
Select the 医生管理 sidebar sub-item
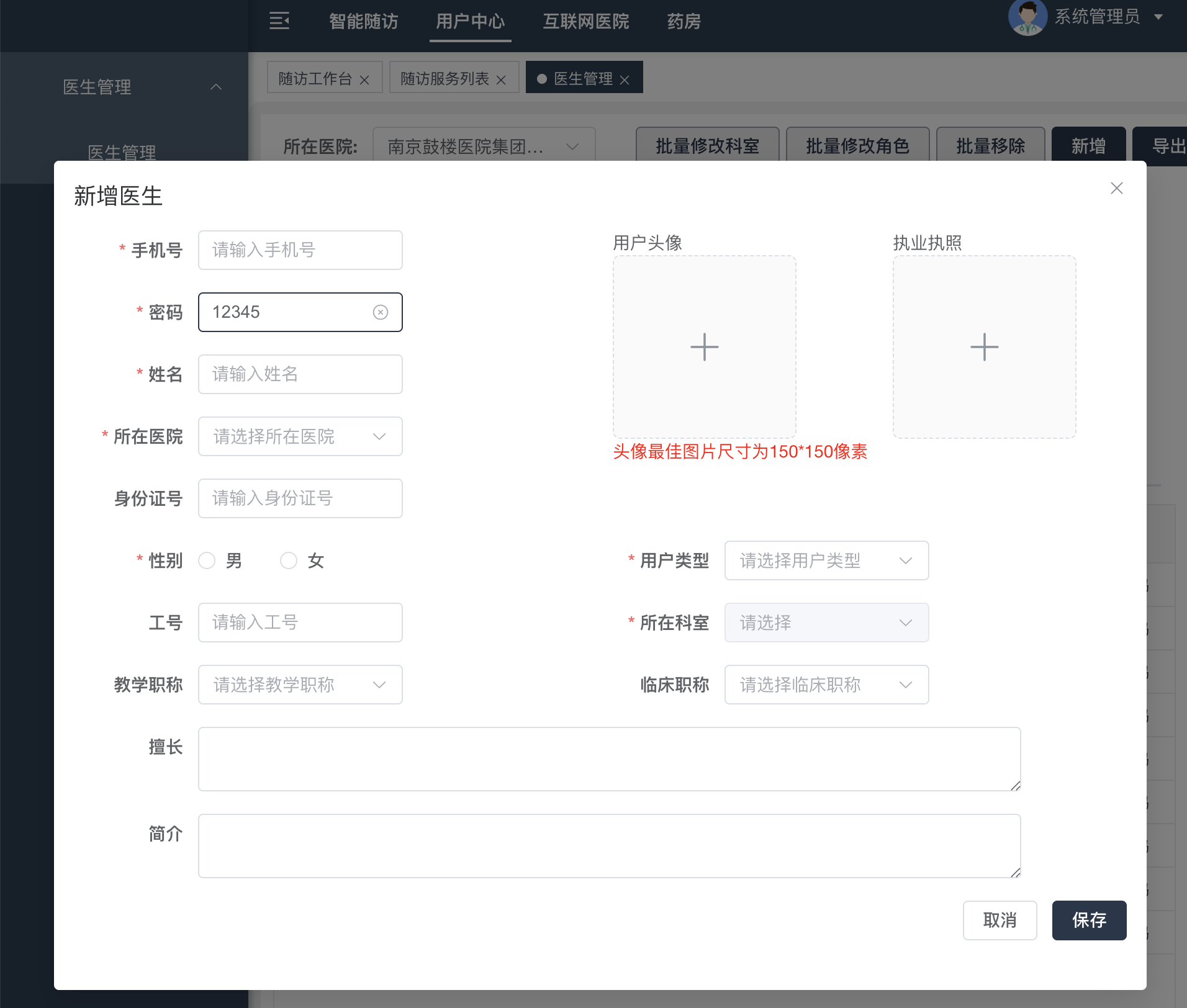122,153
